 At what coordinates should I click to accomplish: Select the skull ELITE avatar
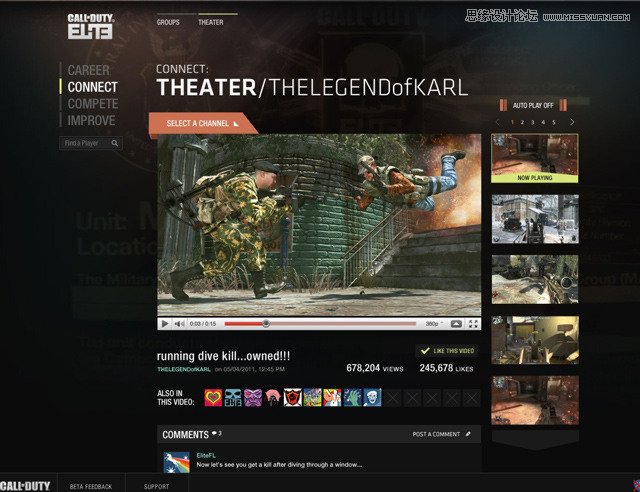pyautogui.click(x=233, y=397)
